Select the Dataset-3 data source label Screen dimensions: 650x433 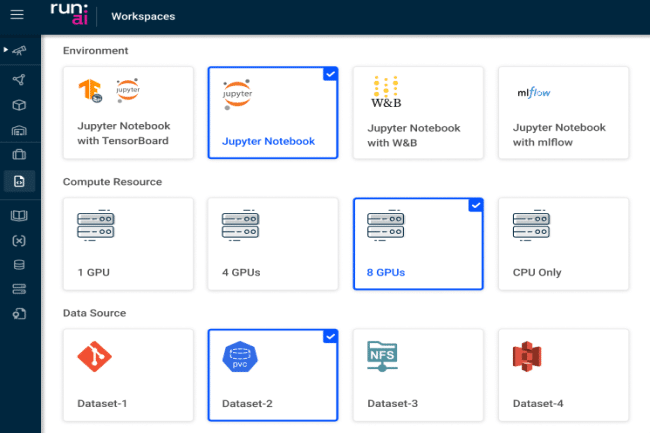[393, 403]
